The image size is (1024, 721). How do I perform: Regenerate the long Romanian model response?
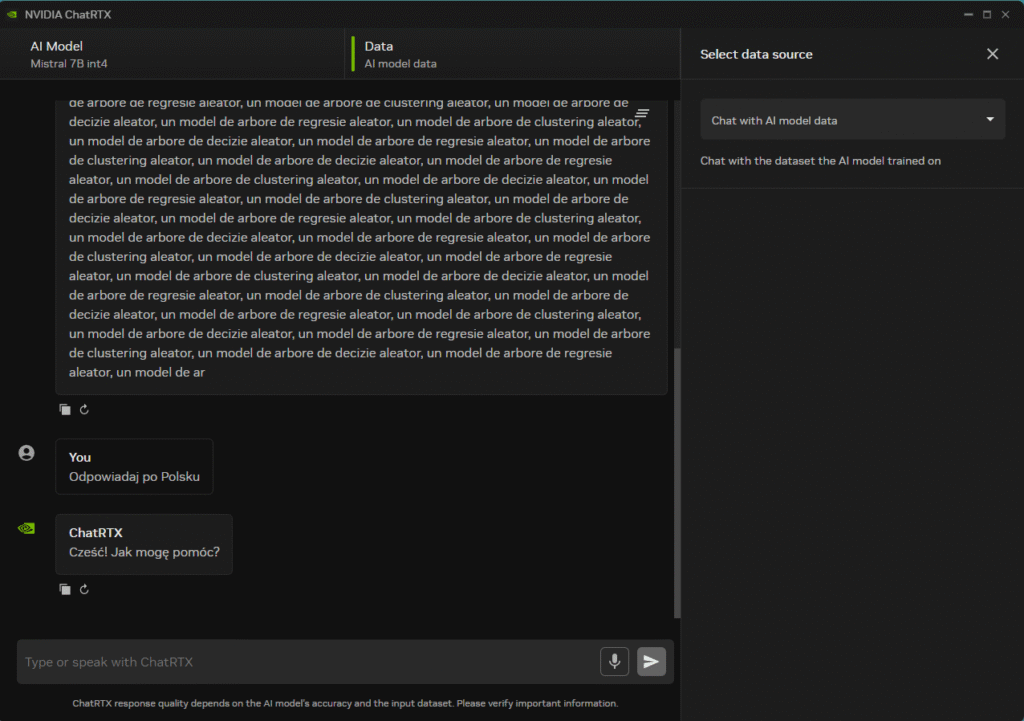(x=84, y=409)
